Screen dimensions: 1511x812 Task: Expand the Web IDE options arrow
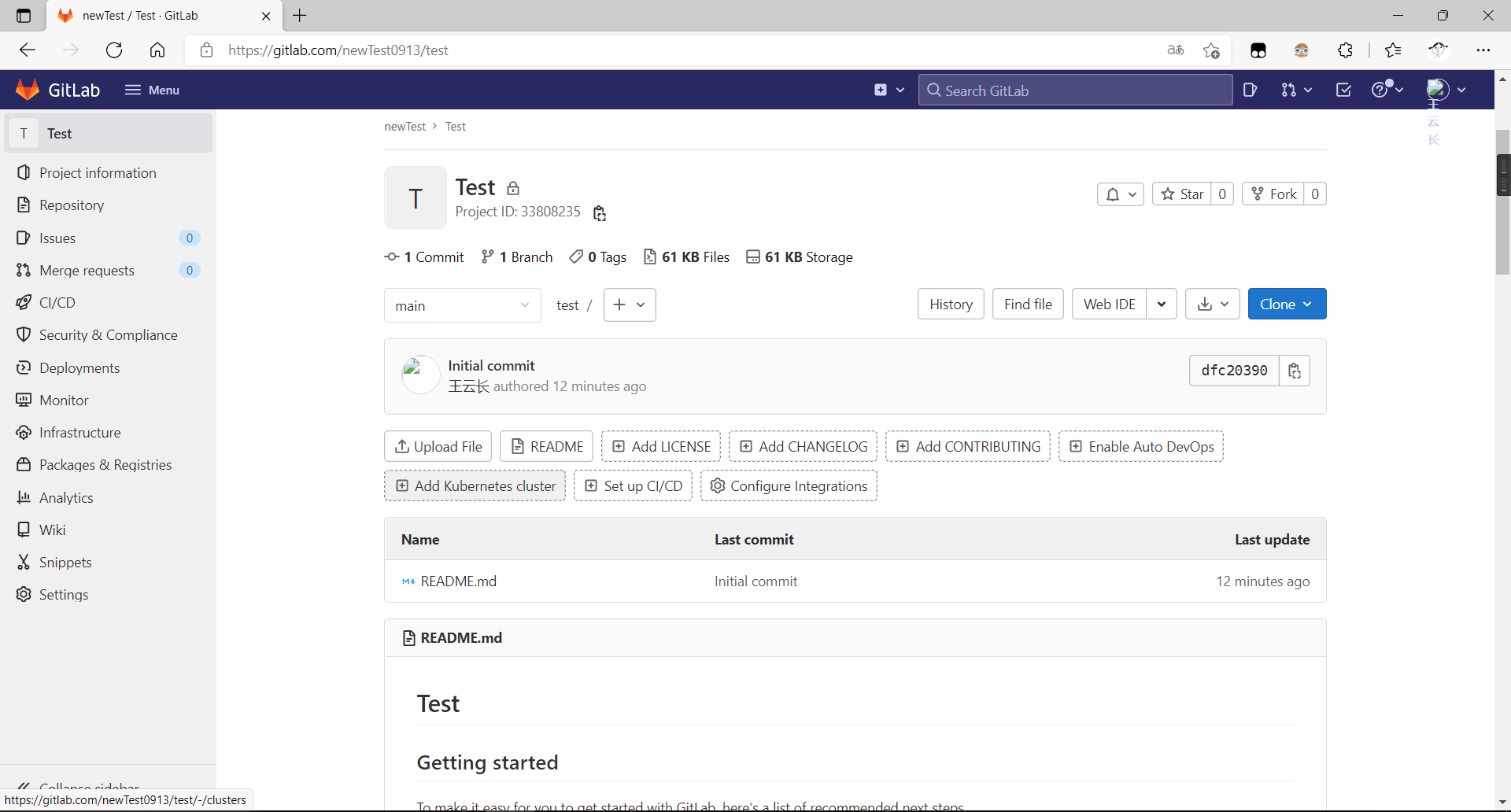pyautogui.click(x=1162, y=304)
